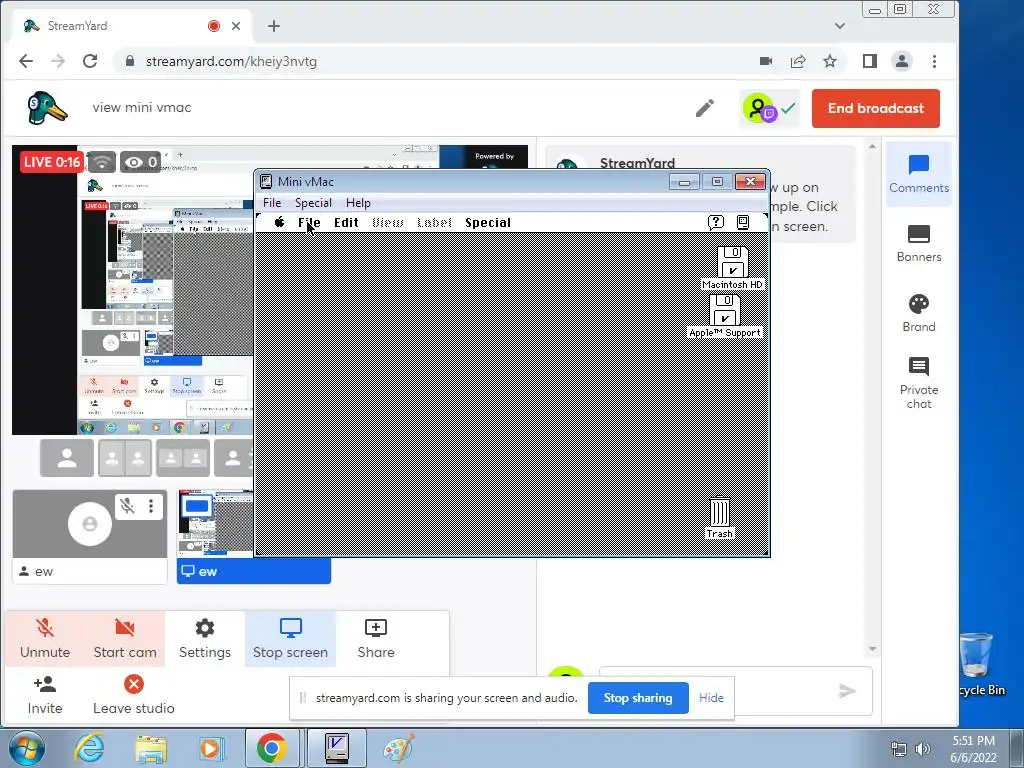The height and width of the screenshot is (768, 1024).
Task: Click the destination avatar with Twitch badge
Action: 760,108
